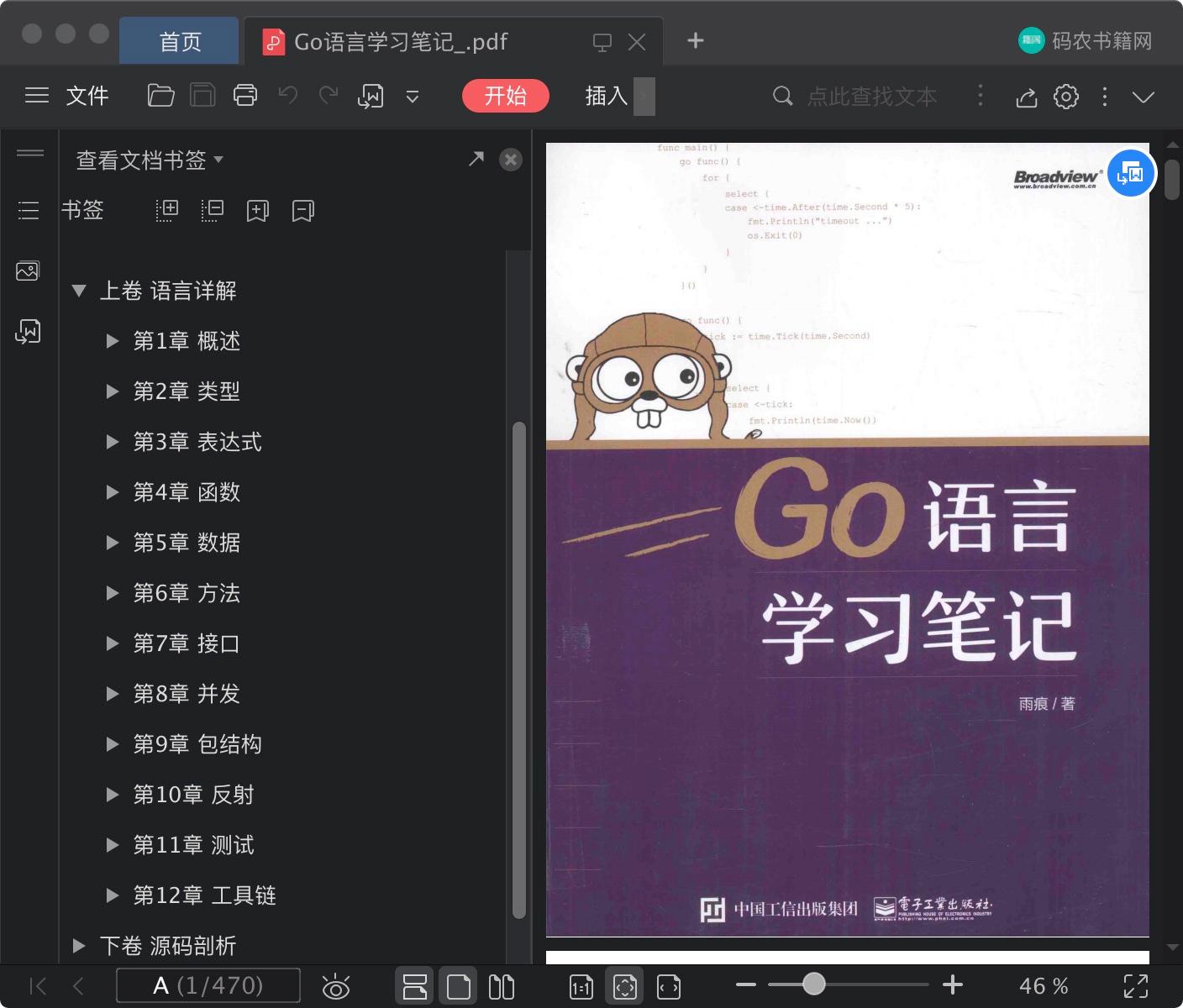Click the sidebar convert document icon

coord(28,331)
